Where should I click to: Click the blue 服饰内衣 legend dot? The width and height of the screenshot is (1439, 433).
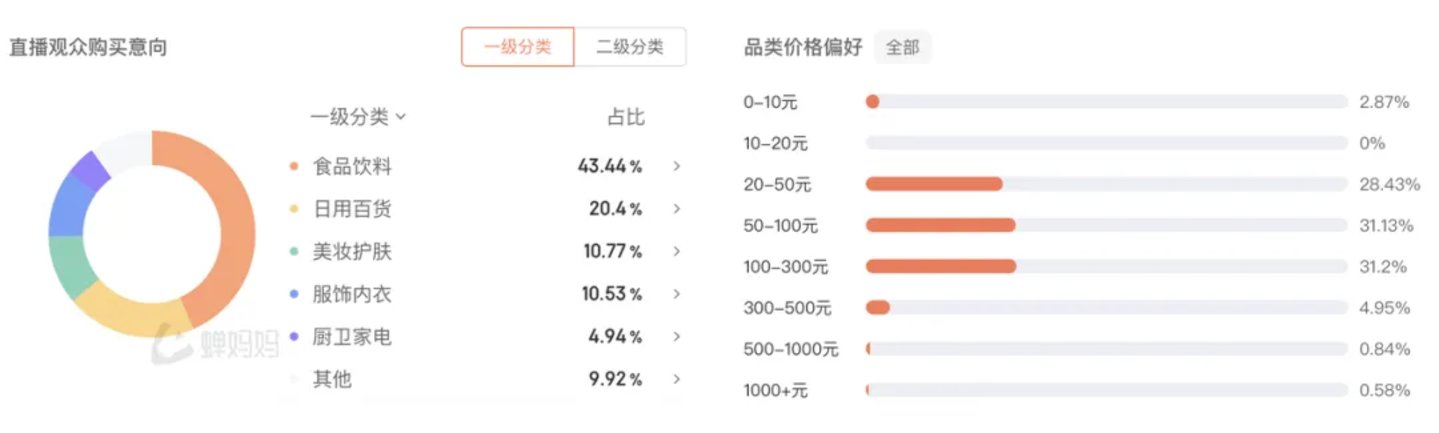point(293,294)
